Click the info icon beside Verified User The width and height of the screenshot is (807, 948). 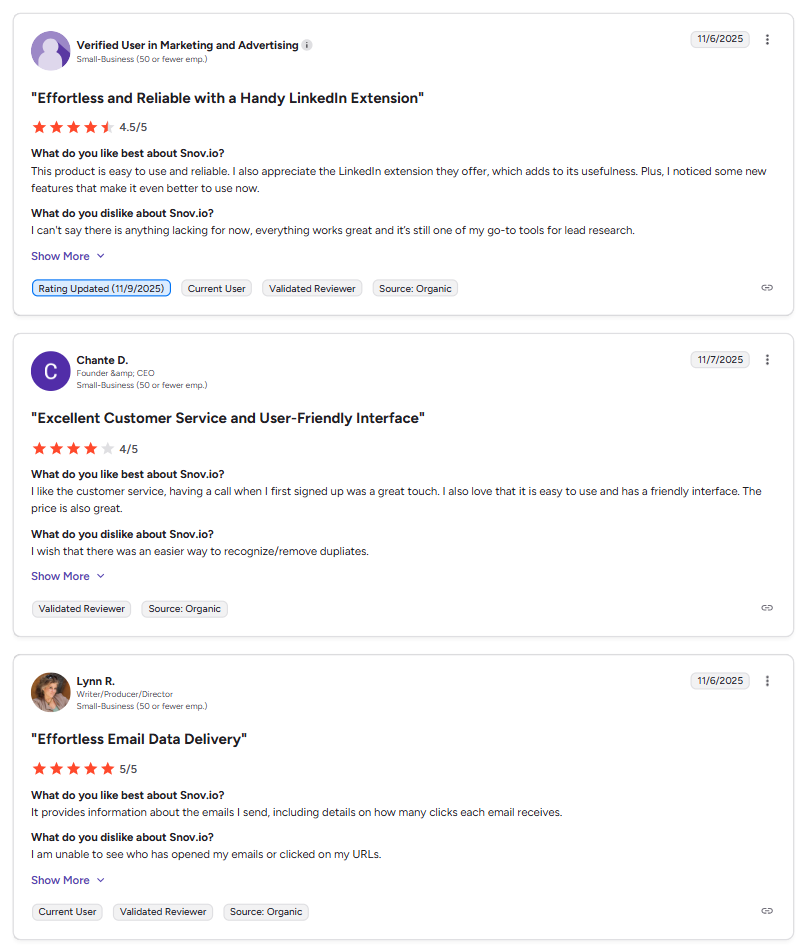(306, 44)
